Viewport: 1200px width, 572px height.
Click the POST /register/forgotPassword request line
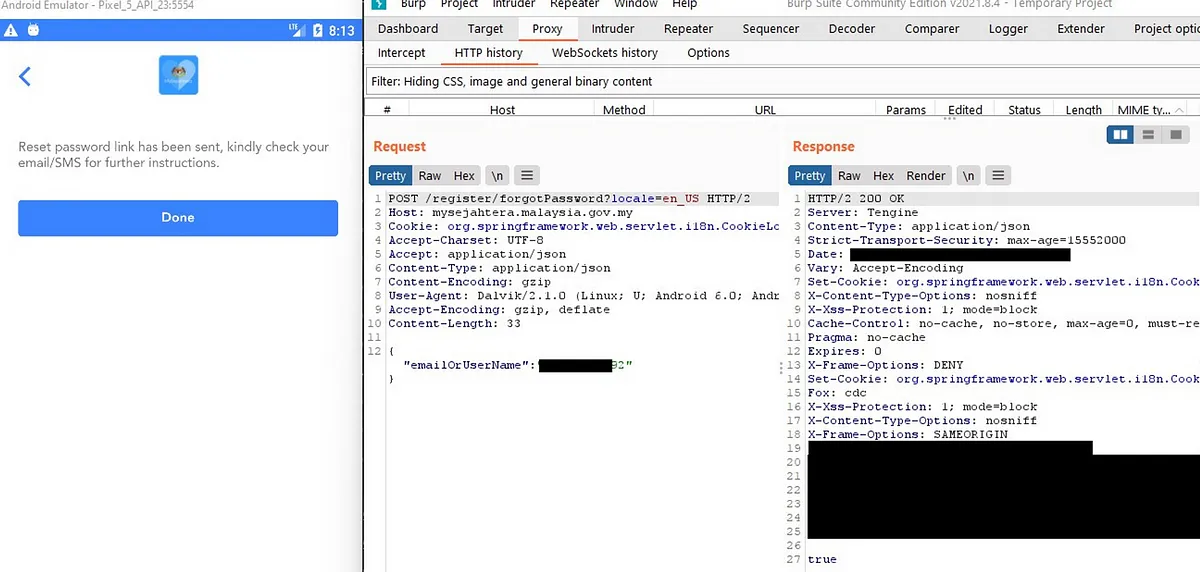(569, 199)
